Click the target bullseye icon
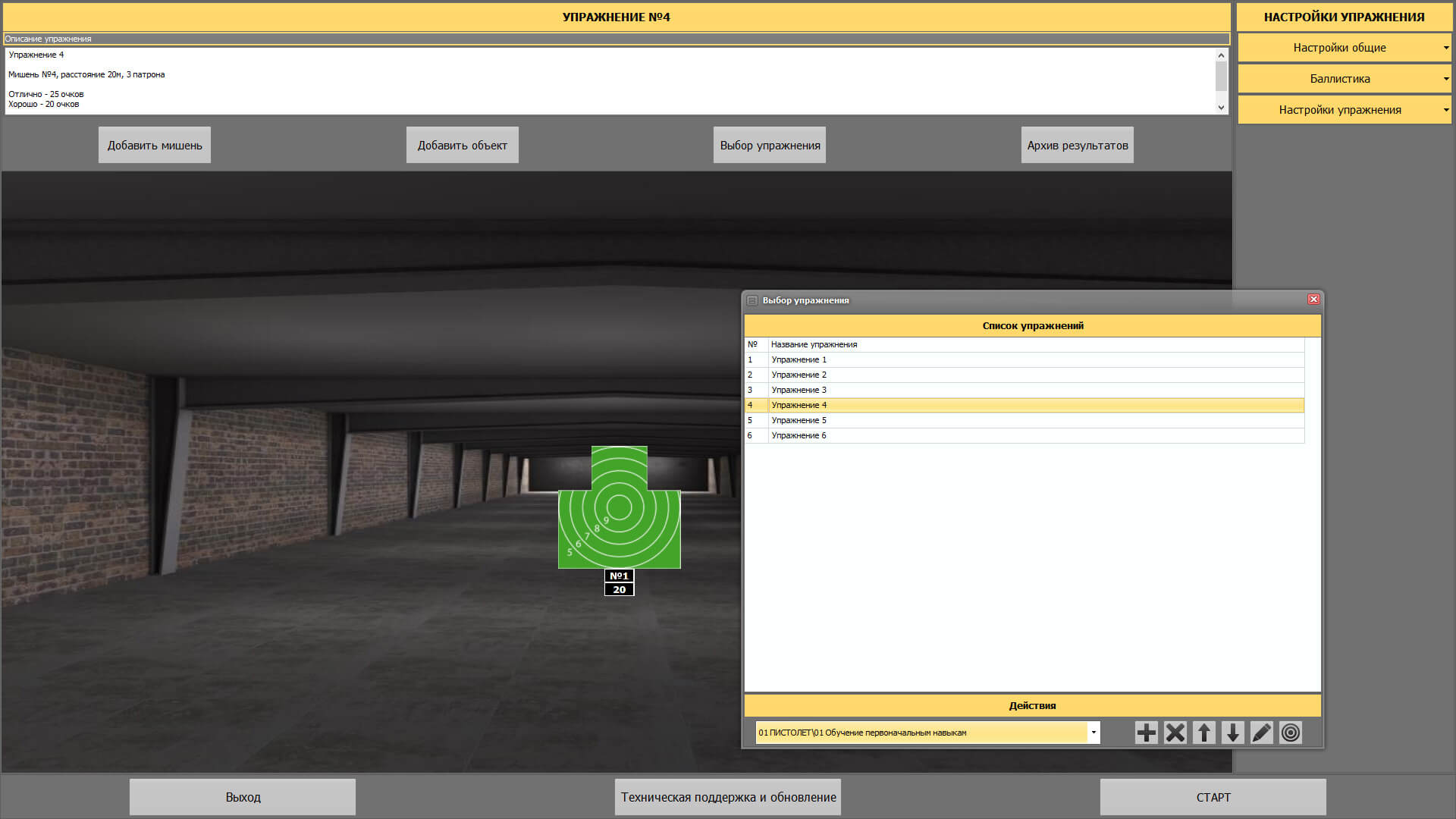The image size is (1456, 819). [x=1290, y=733]
